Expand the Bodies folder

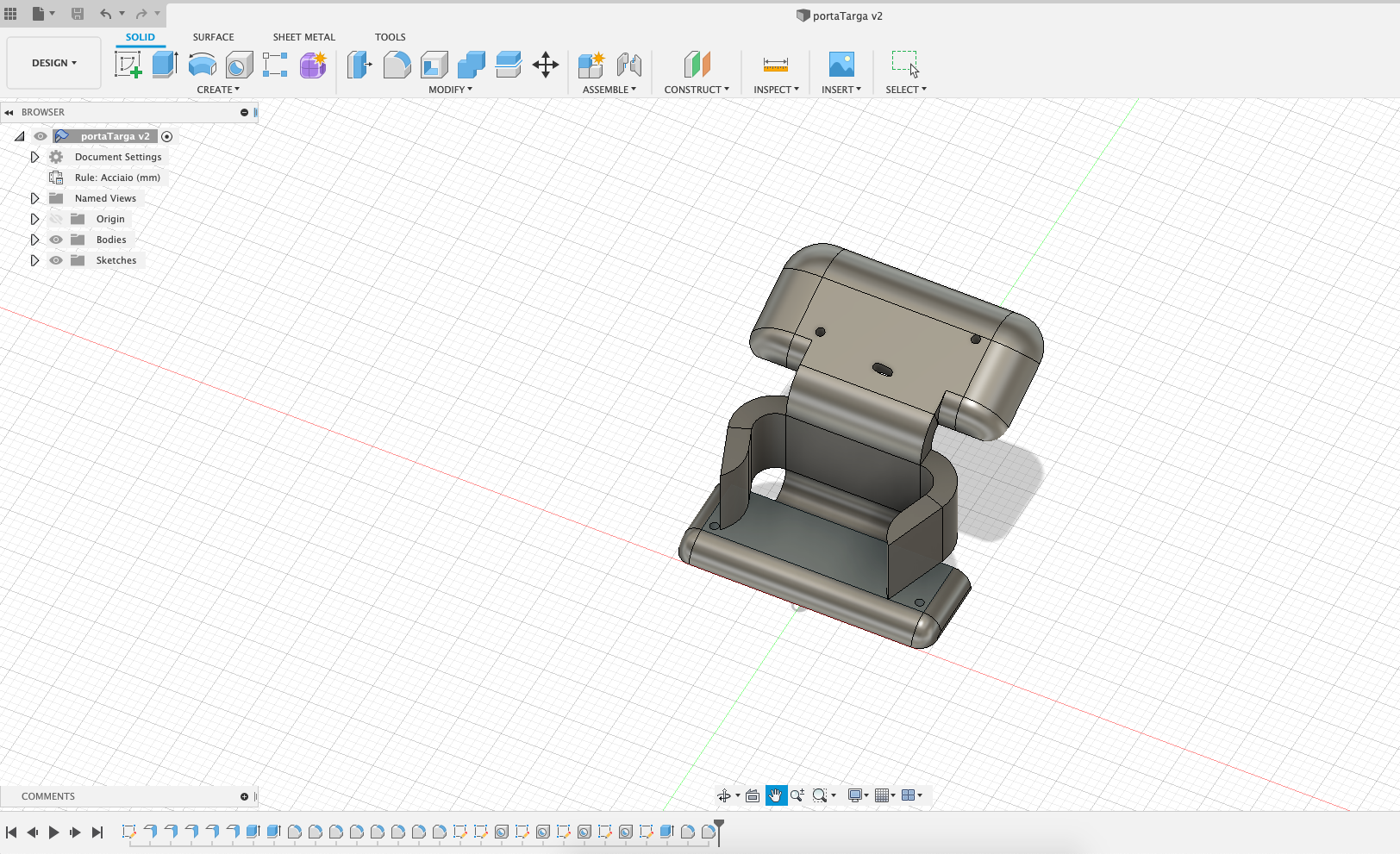[x=34, y=240]
